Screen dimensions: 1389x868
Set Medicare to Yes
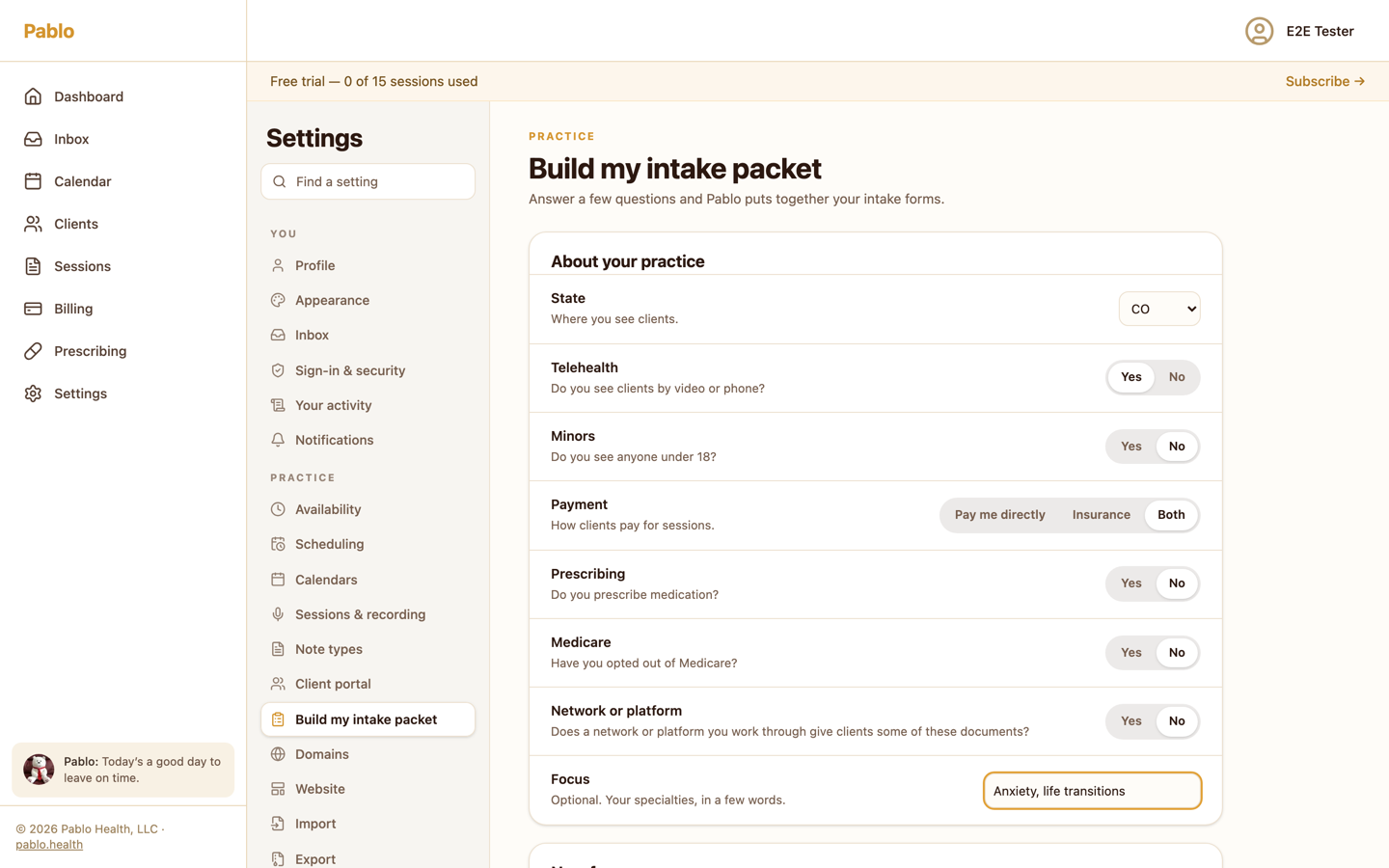coord(1130,653)
